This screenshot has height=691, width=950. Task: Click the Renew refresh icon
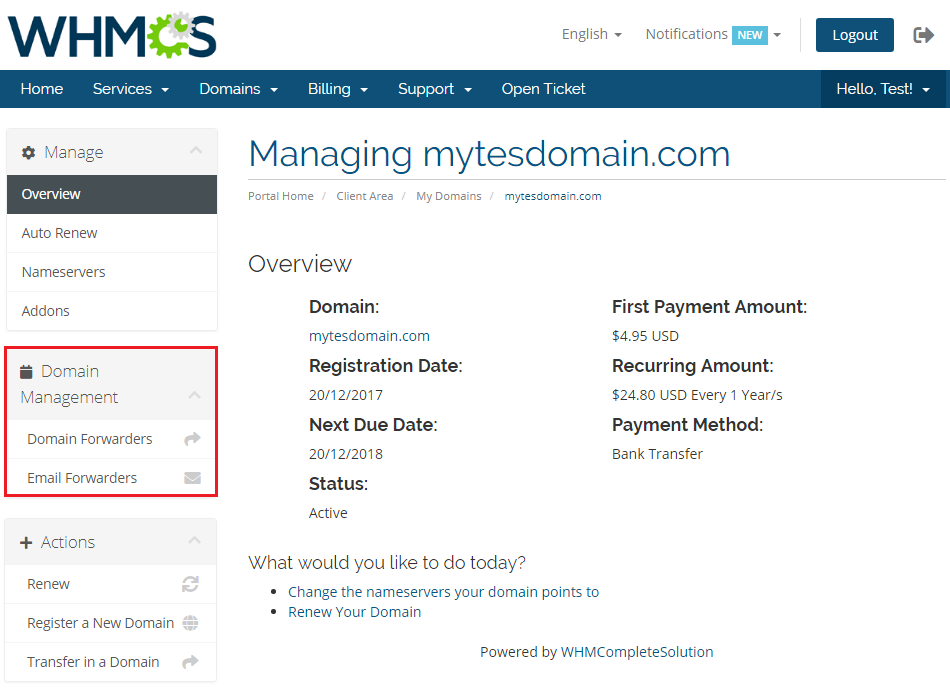pyautogui.click(x=190, y=584)
